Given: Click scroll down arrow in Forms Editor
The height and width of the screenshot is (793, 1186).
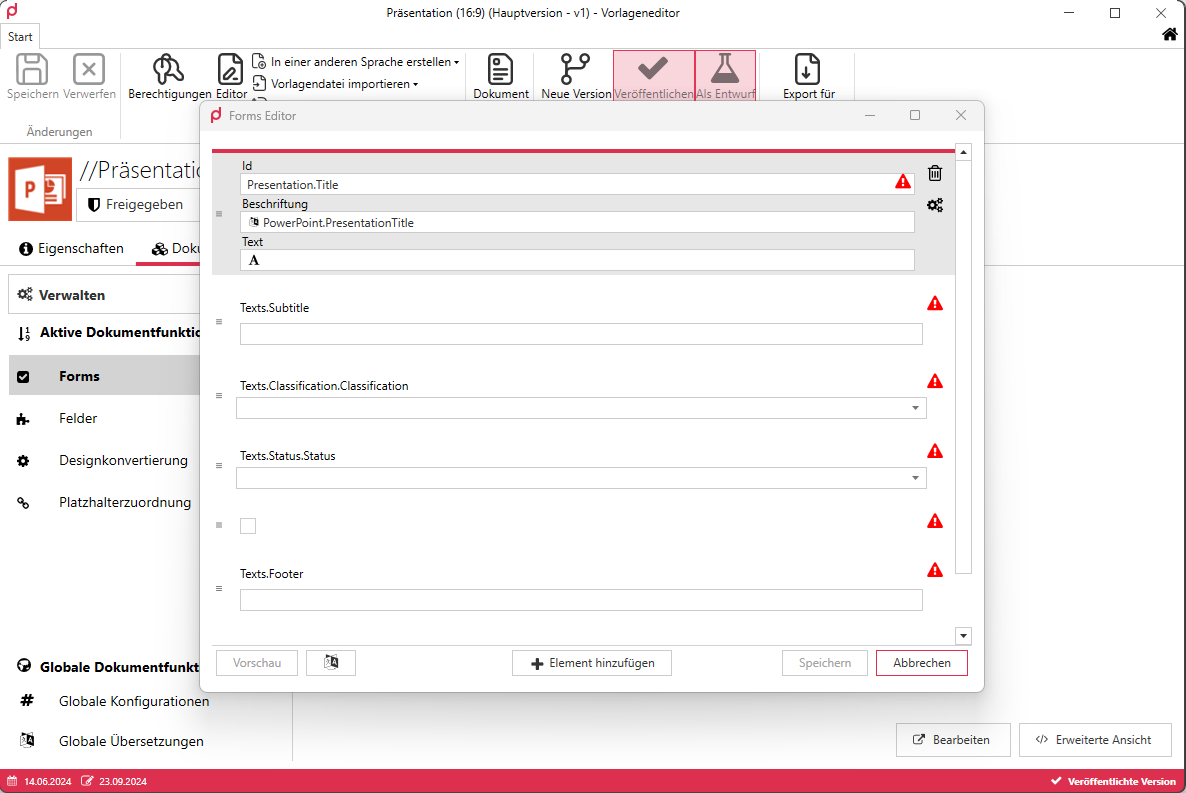Looking at the screenshot, I should tap(964, 636).
